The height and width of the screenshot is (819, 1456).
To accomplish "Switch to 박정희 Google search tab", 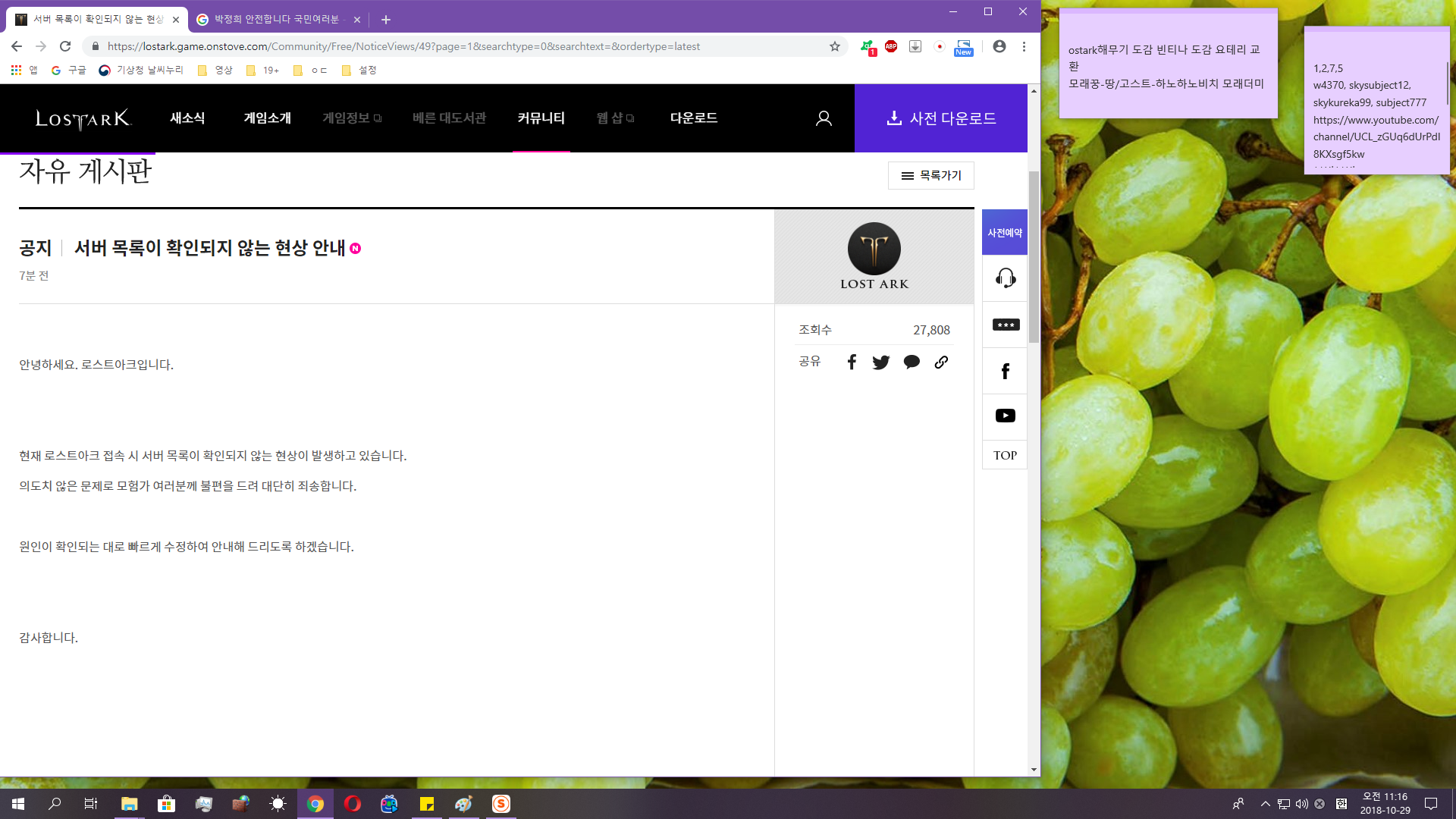I will pyautogui.click(x=277, y=20).
